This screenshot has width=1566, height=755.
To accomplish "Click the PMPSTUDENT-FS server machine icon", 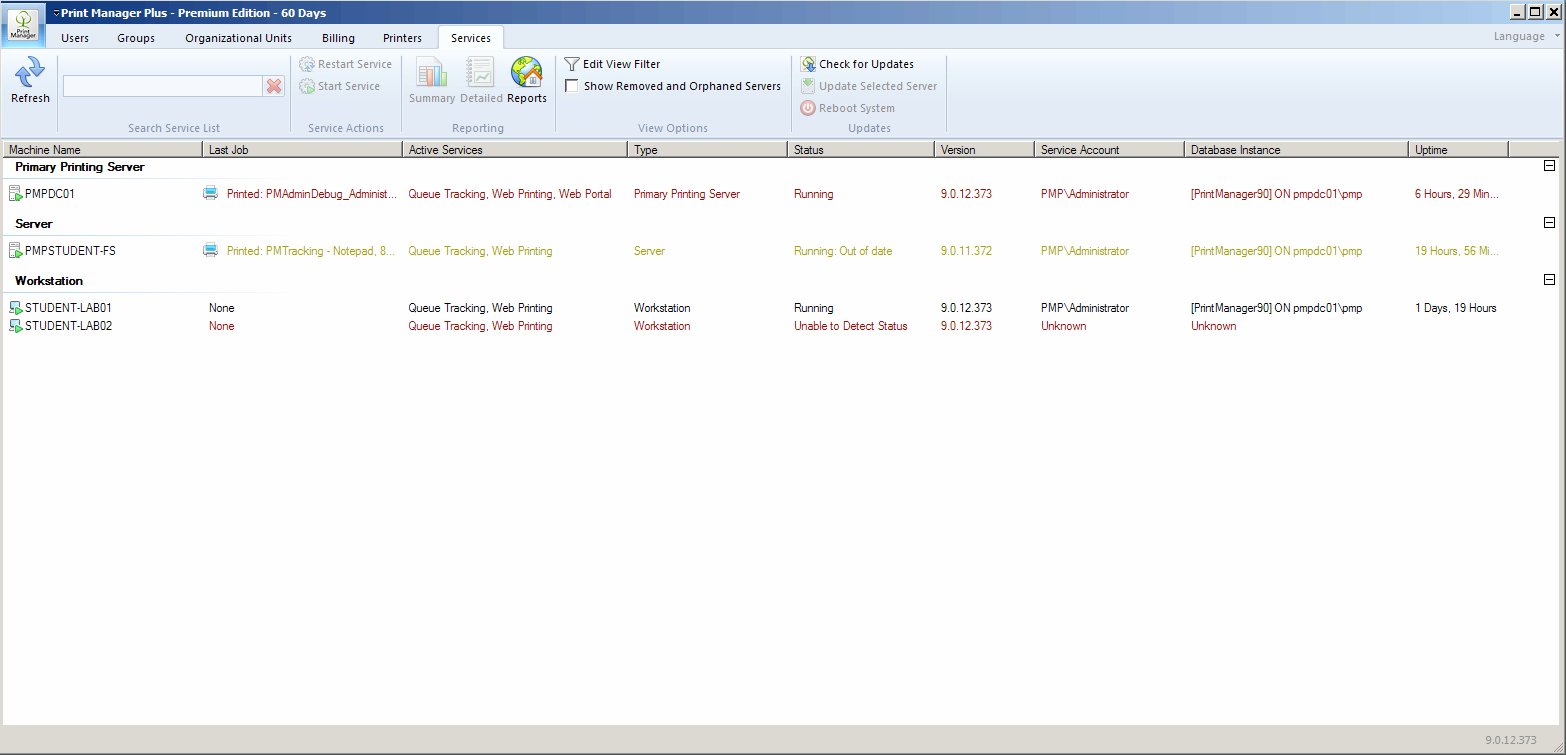I will coord(15,251).
